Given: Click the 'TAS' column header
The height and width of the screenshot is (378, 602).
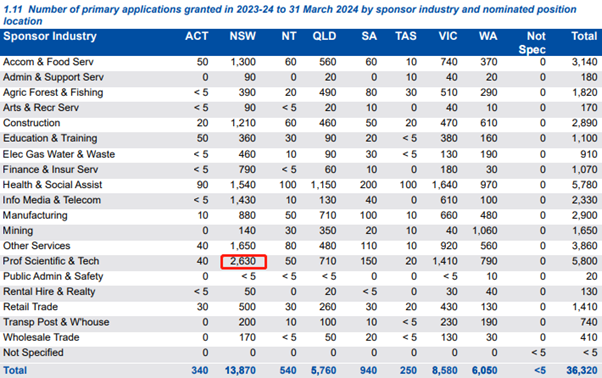Looking at the screenshot, I should click(406, 36).
